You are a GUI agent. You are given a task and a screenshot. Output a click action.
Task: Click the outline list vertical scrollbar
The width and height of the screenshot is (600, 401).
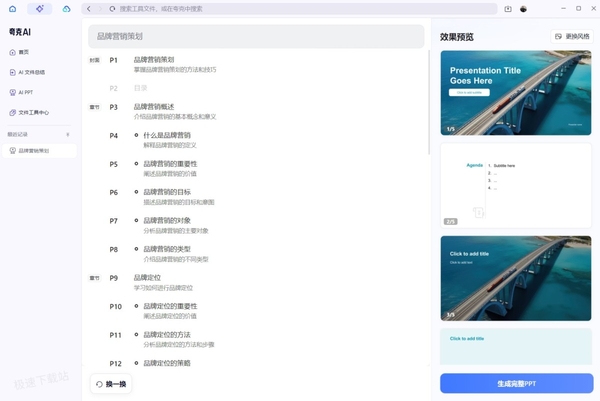click(x=429, y=102)
